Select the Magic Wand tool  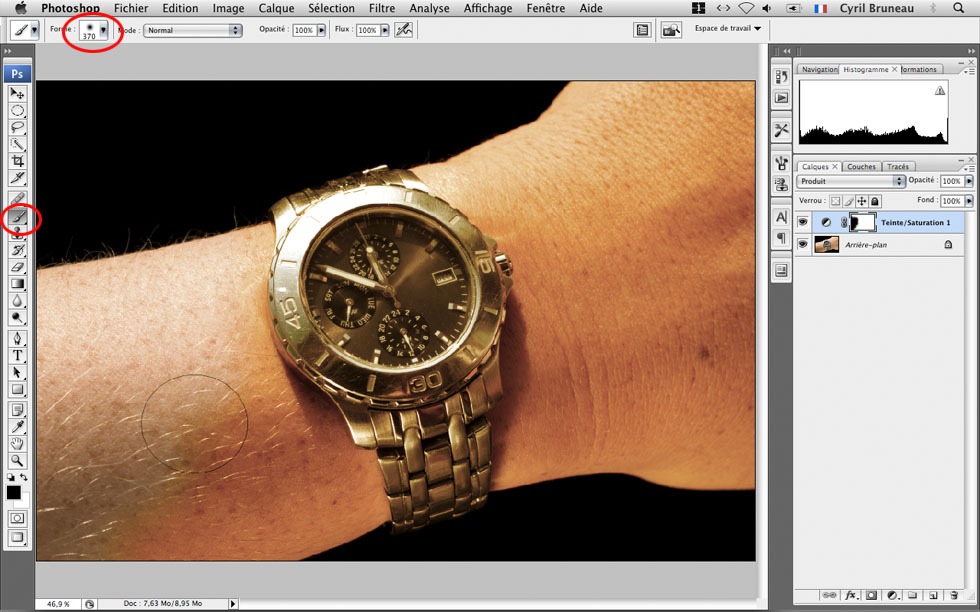click(x=18, y=144)
